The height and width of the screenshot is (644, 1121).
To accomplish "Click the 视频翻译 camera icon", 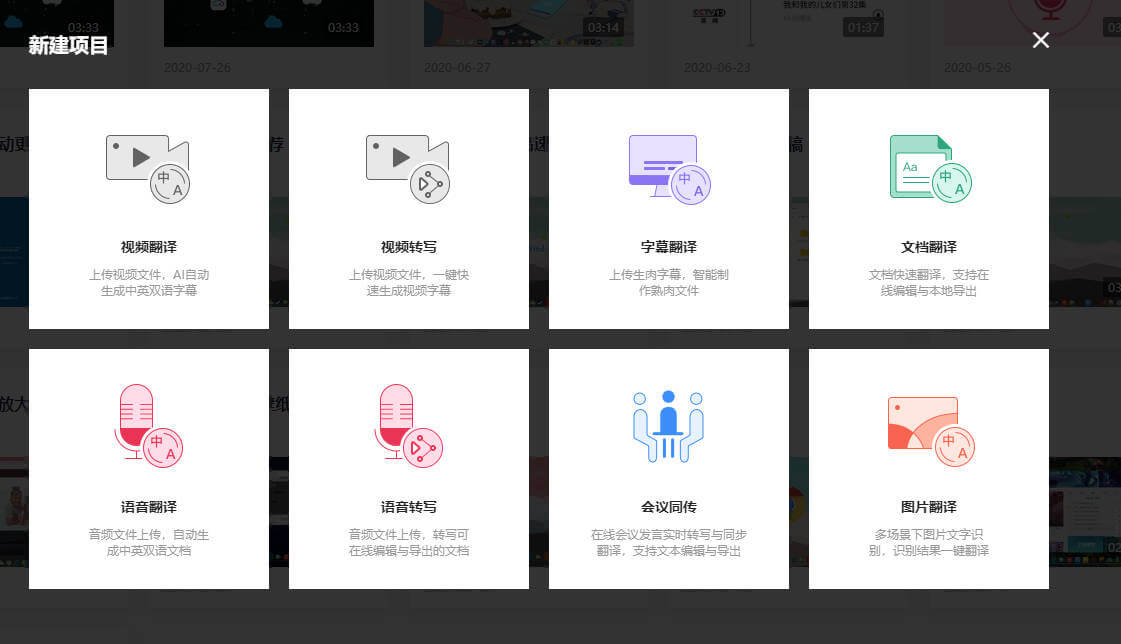I will (148, 169).
